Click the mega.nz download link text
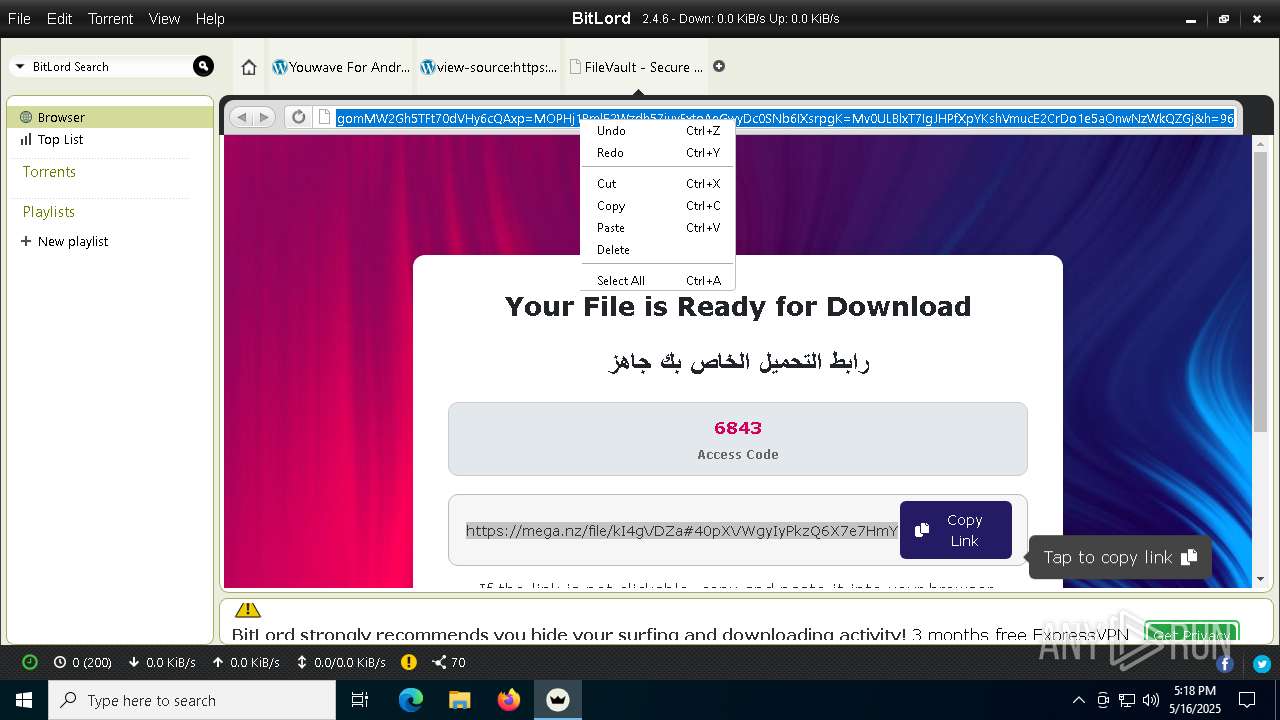 coord(682,531)
